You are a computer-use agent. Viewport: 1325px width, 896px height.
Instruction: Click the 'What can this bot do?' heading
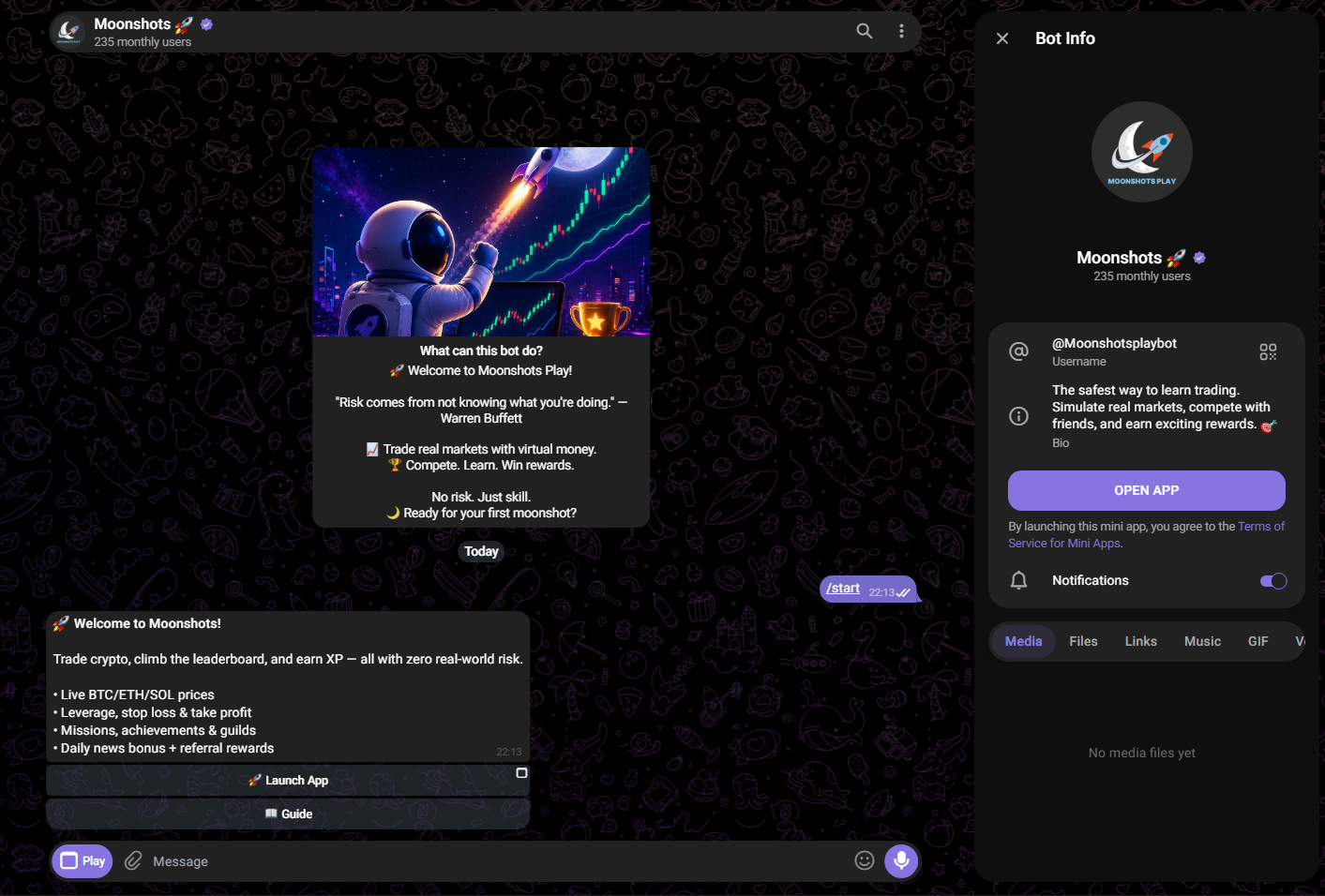point(481,351)
